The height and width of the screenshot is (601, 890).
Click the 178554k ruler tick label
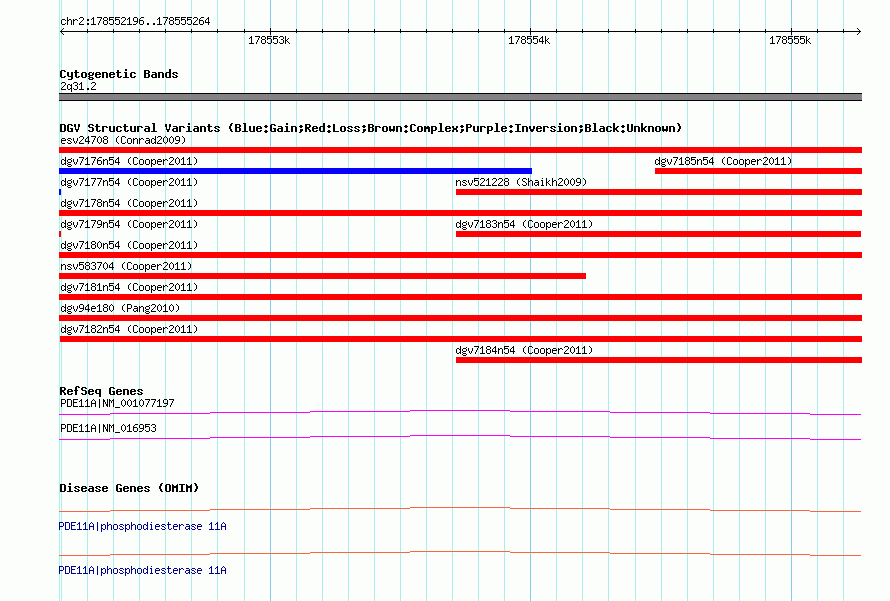point(529,40)
